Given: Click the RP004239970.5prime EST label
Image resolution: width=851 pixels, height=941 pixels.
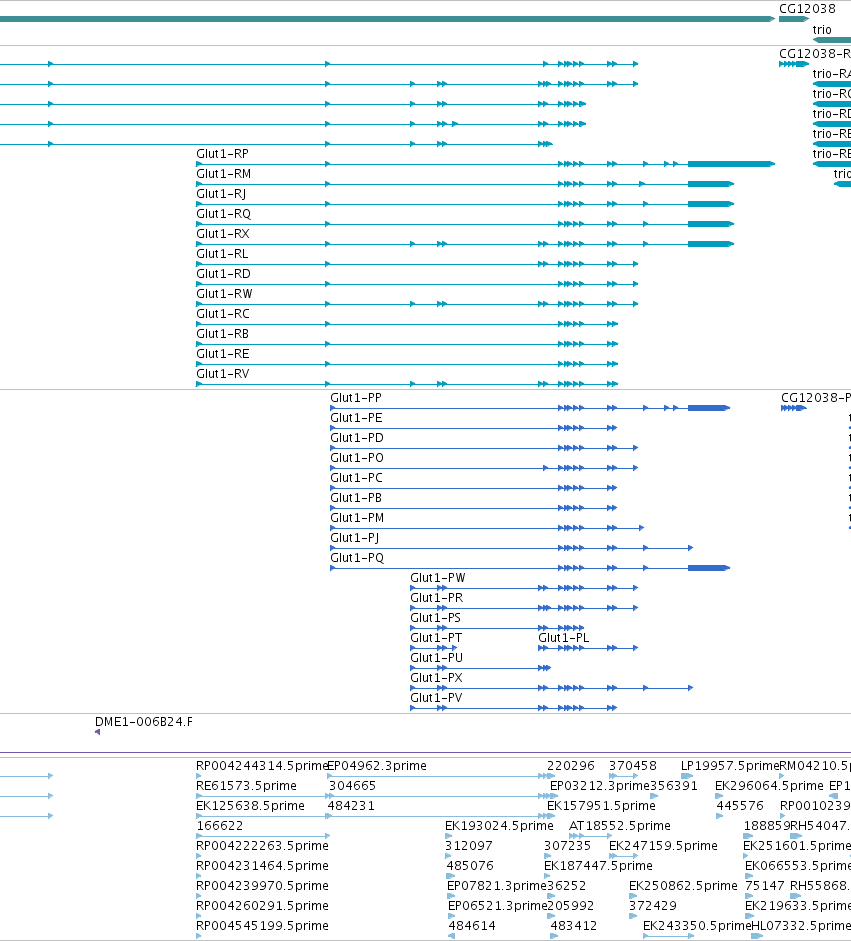Looking at the screenshot, I should 262,886.
